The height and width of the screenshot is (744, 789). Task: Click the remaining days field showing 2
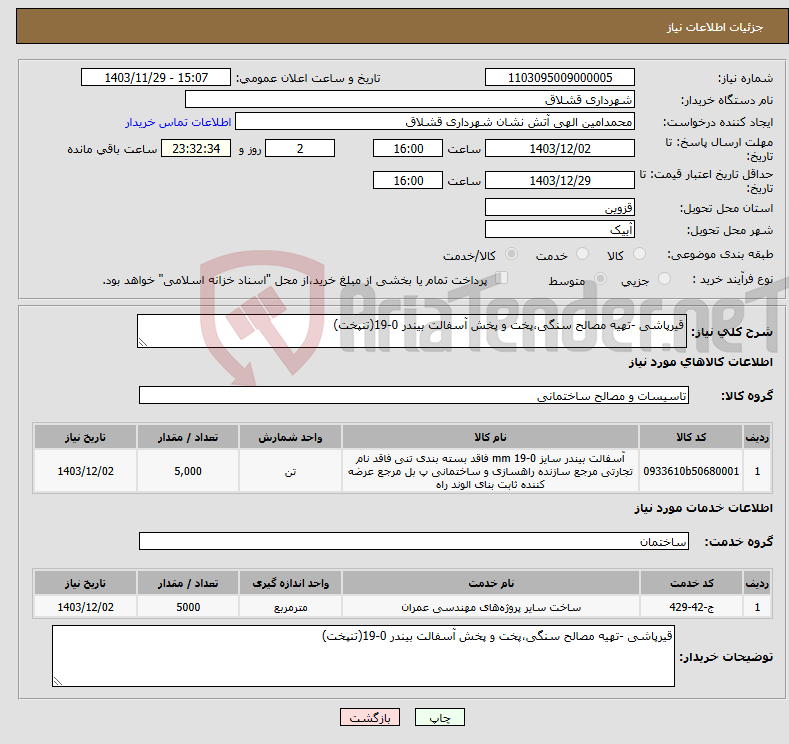click(x=300, y=148)
